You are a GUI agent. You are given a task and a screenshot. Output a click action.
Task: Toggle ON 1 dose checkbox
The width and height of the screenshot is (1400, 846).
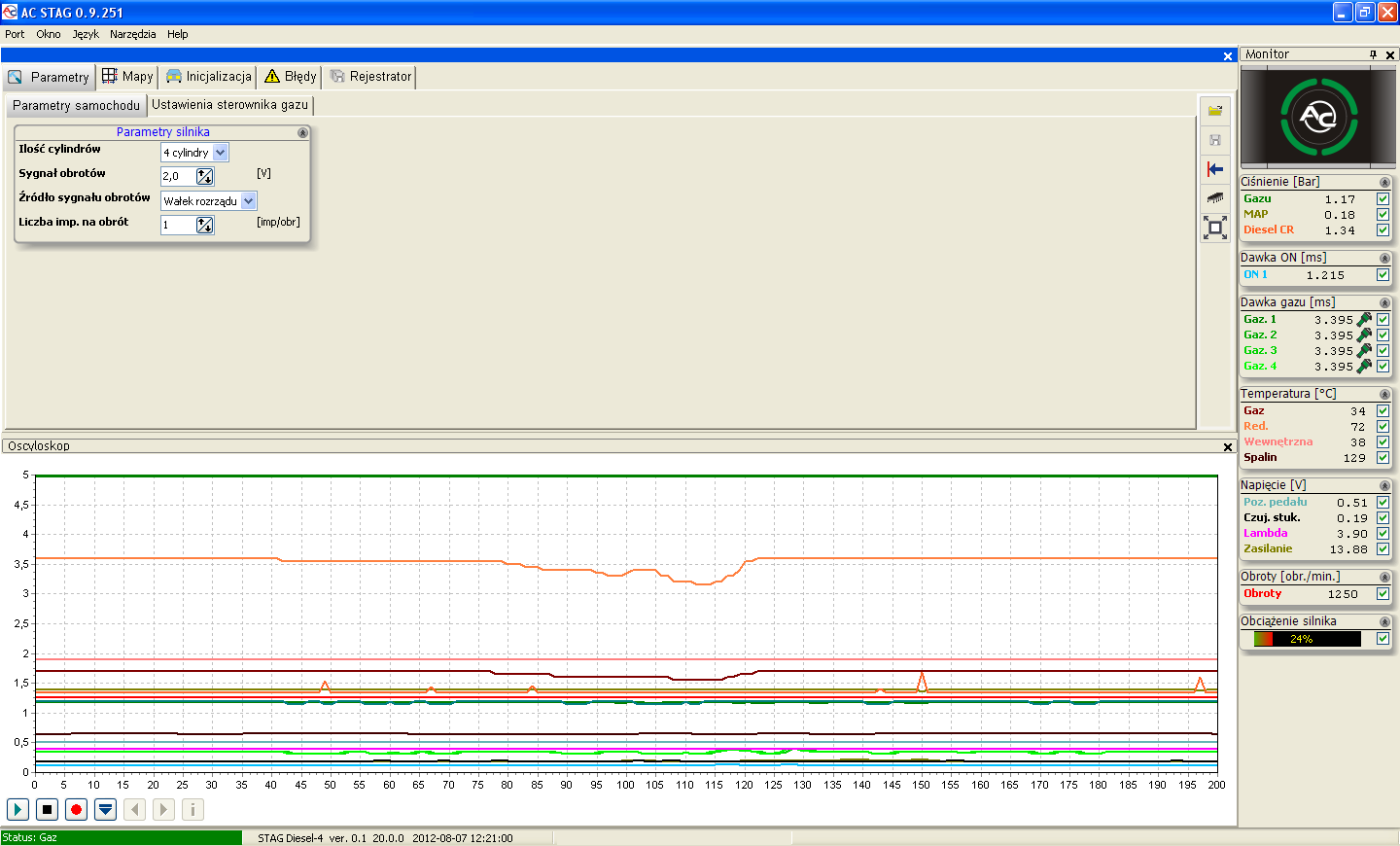tap(1382, 274)
